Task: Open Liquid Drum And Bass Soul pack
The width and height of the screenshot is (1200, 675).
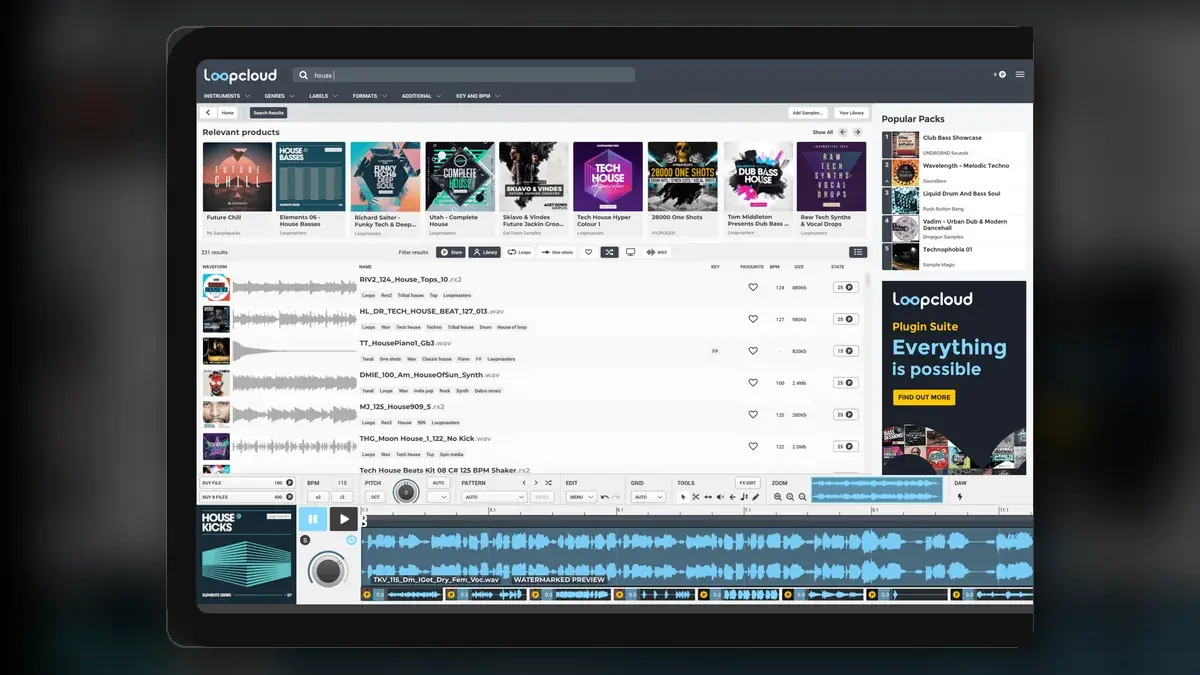Action: (x=953, y=200)
